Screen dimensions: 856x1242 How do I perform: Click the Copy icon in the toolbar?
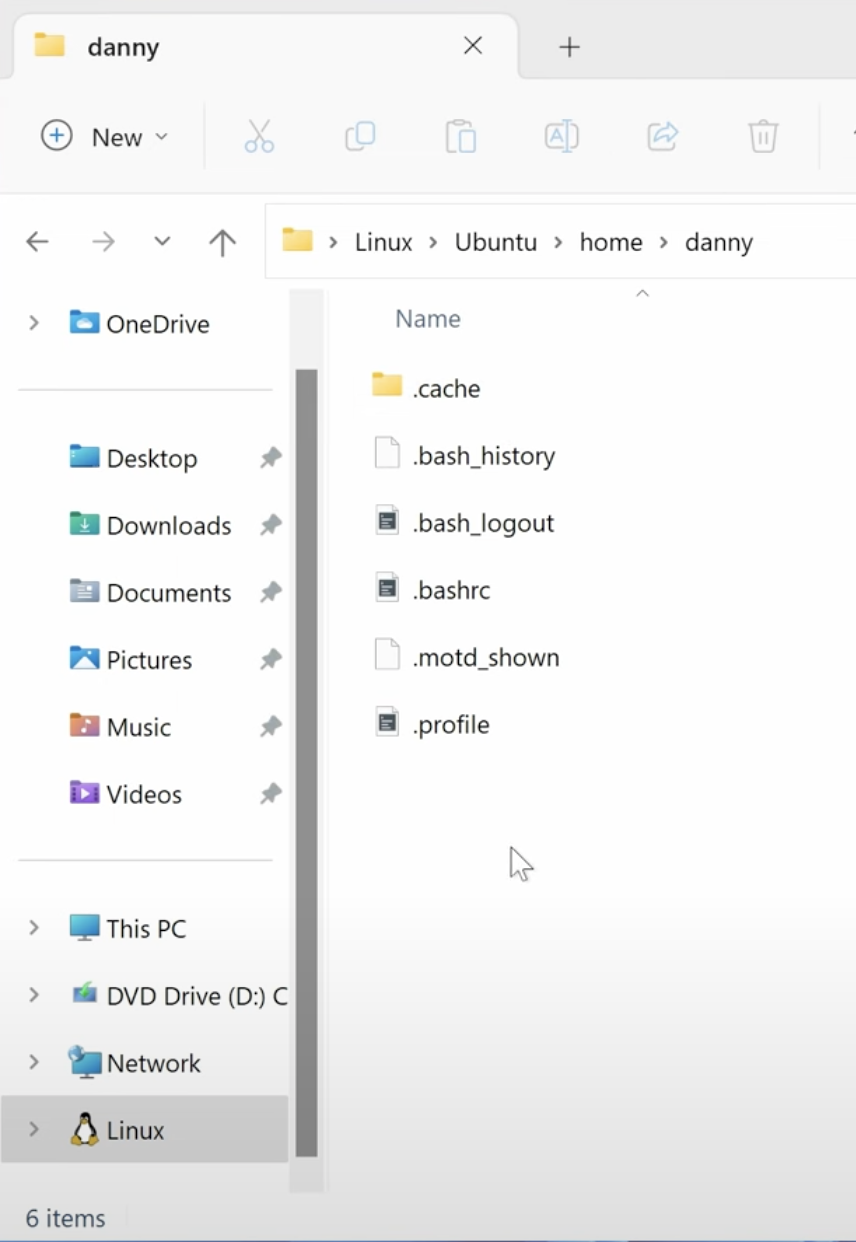pyautogui.click(x=359, y=136)
